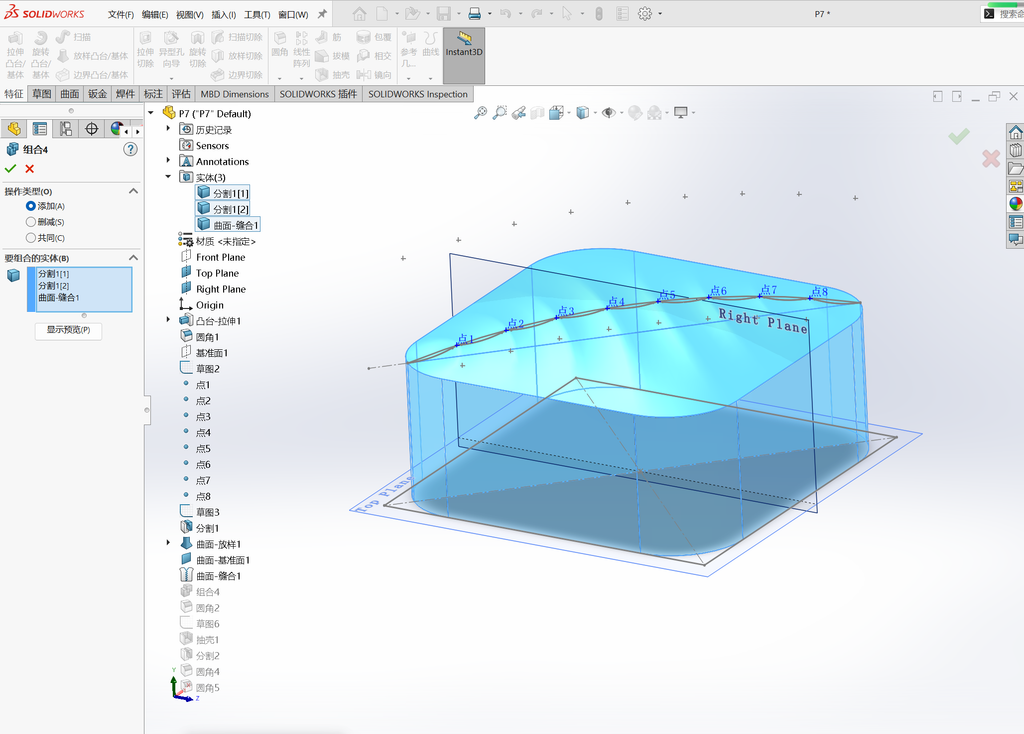Viewport: 1024px width, 734px height.
Task: Click the pin icon next to menus
Action: point(322,14)
